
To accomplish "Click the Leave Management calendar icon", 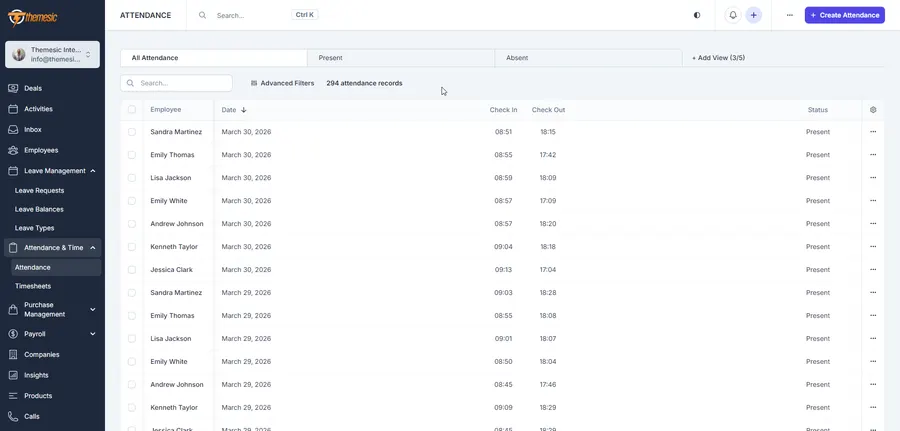I will (x=13, y=171).
